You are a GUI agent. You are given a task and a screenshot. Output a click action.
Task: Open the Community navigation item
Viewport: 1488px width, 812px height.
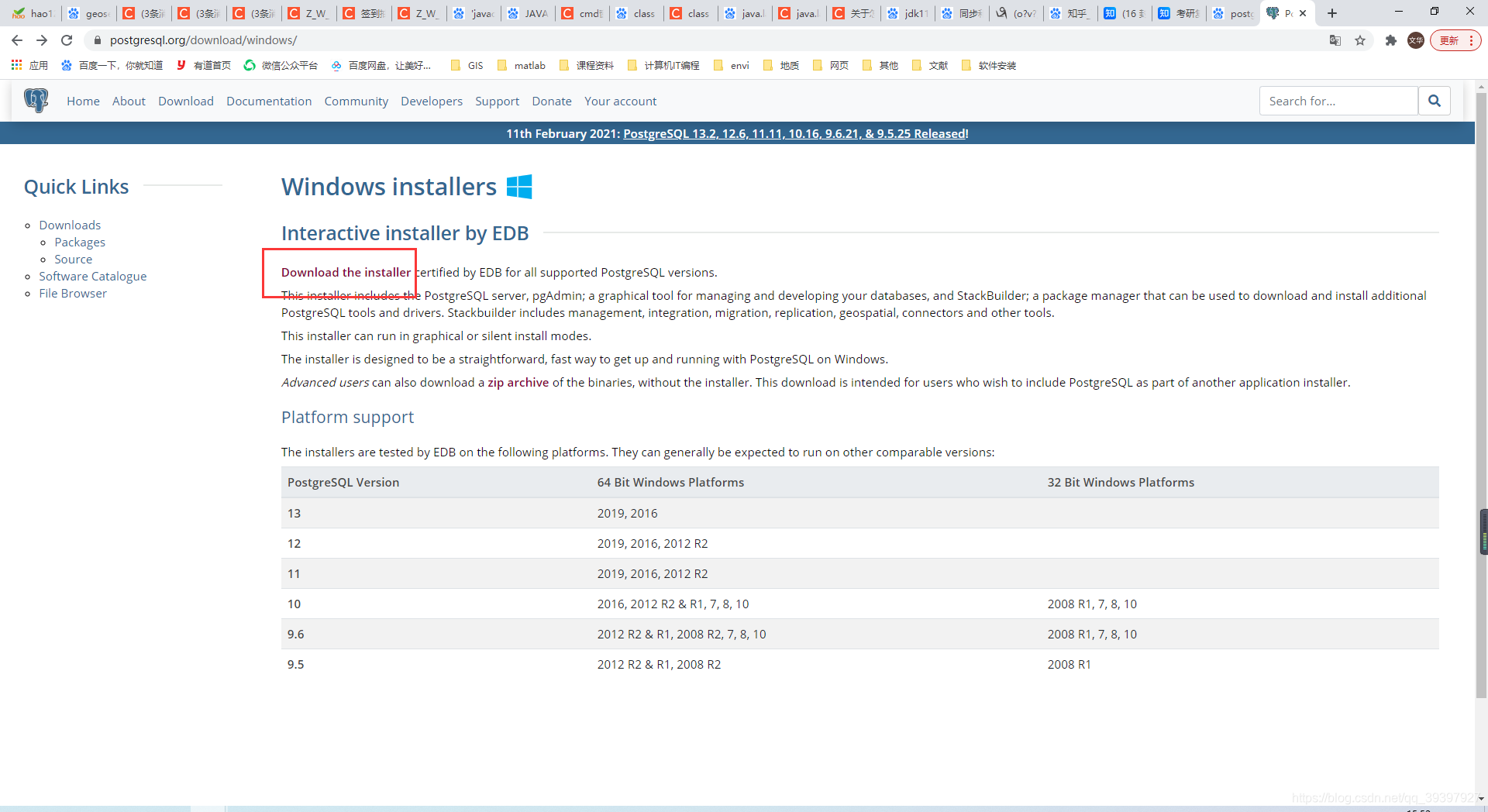pyautogui.click(x=356, y=101)
